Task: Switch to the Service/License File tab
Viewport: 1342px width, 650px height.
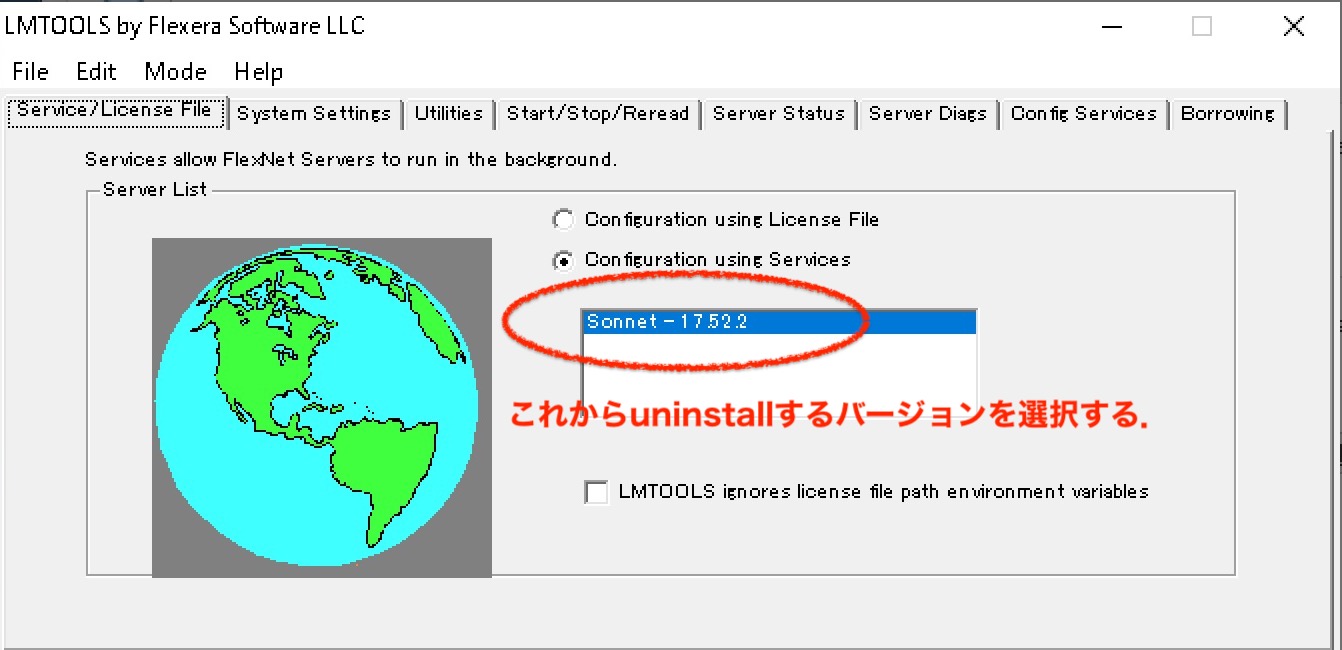Action: [x=115, y=111]
